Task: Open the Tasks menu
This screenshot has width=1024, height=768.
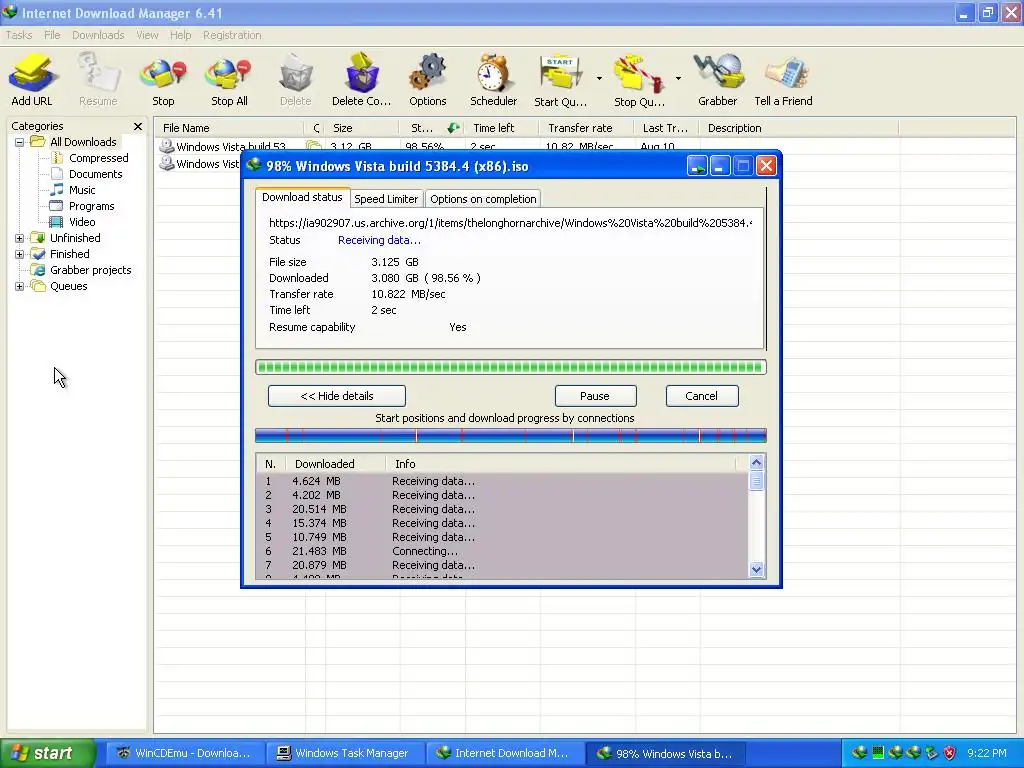Action: click(19, 35)
